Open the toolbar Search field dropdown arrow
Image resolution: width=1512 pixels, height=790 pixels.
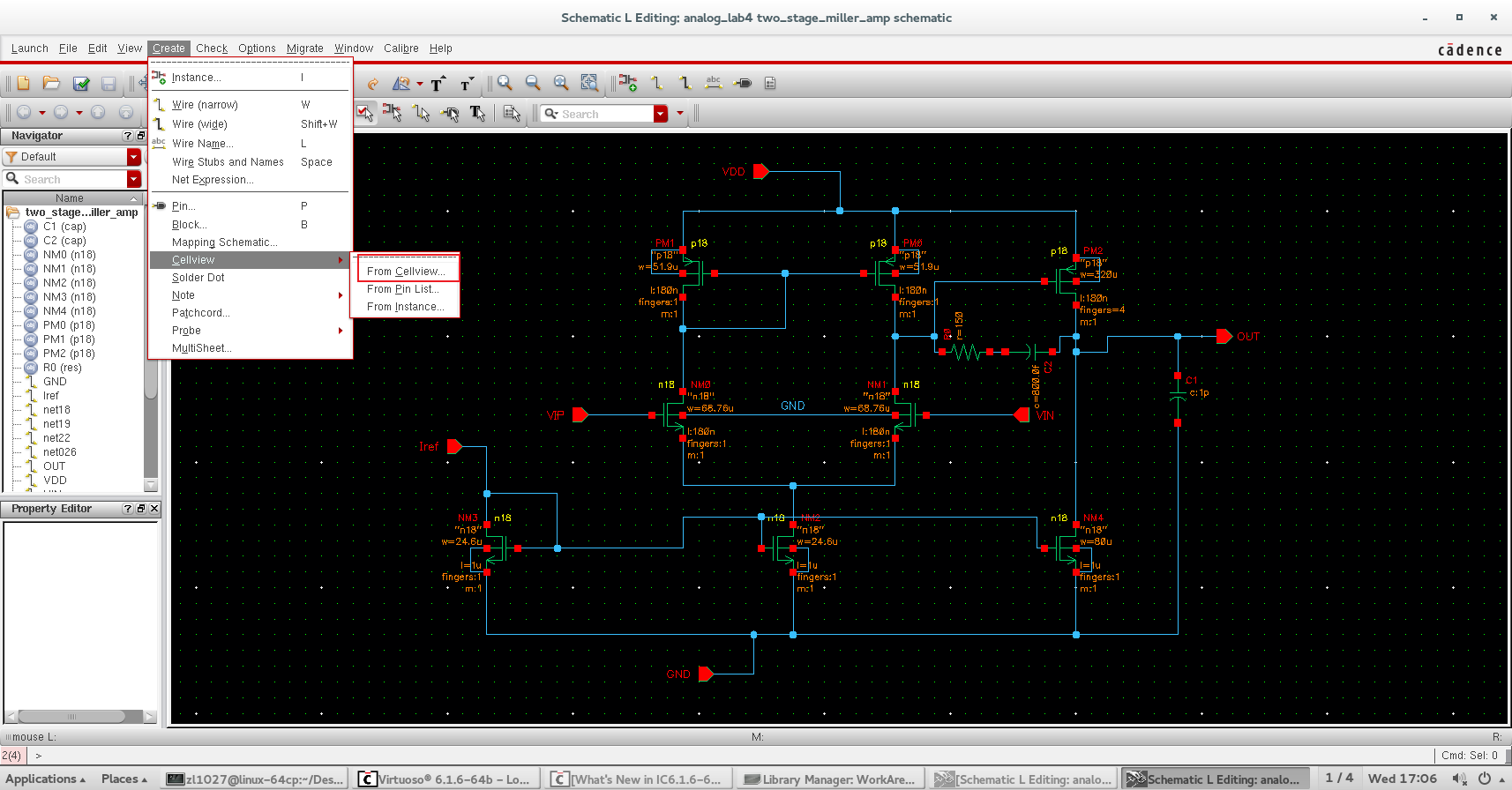tap(661, 114)
